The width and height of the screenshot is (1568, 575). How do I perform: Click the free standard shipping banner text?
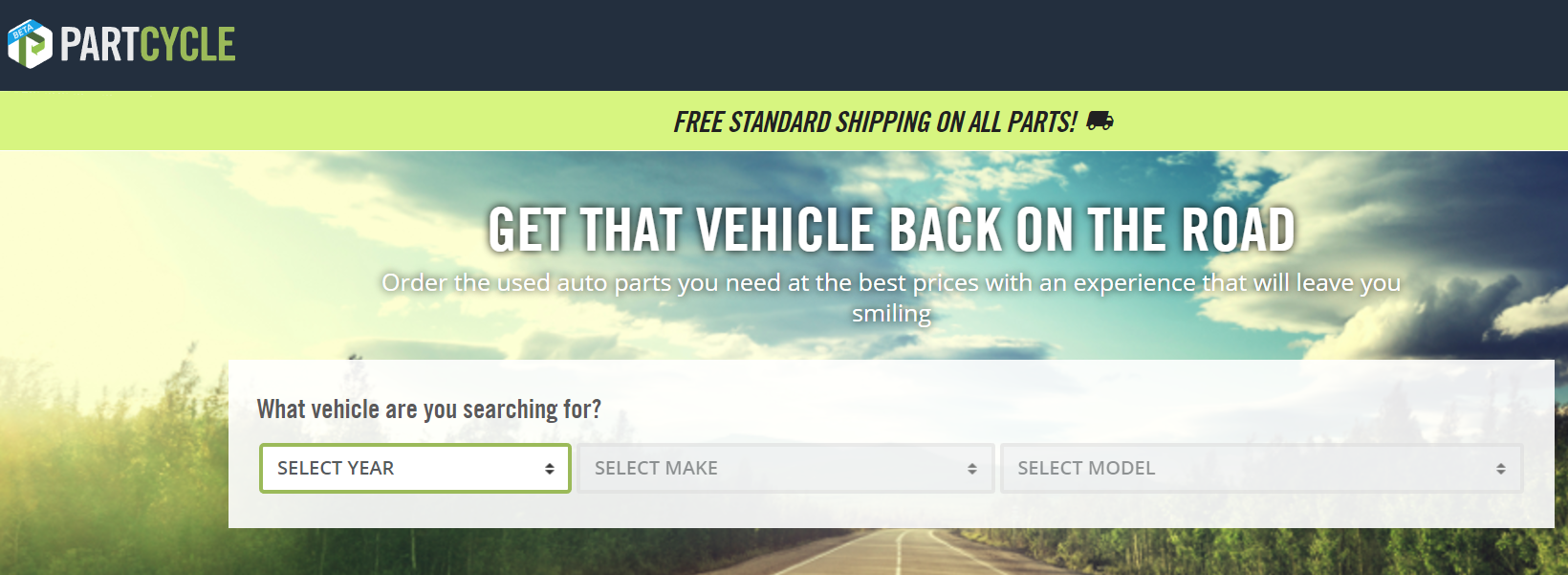pos(875,122)
